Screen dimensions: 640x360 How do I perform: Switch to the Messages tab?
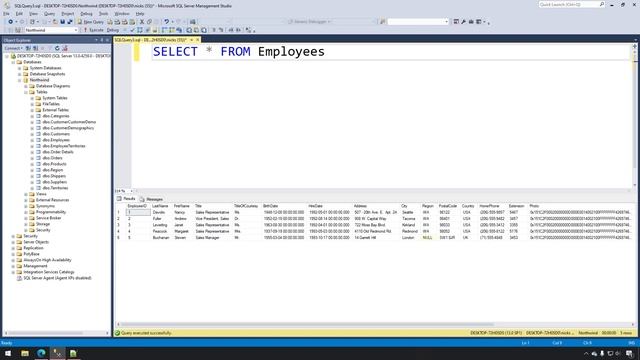(x=151, y=199)
